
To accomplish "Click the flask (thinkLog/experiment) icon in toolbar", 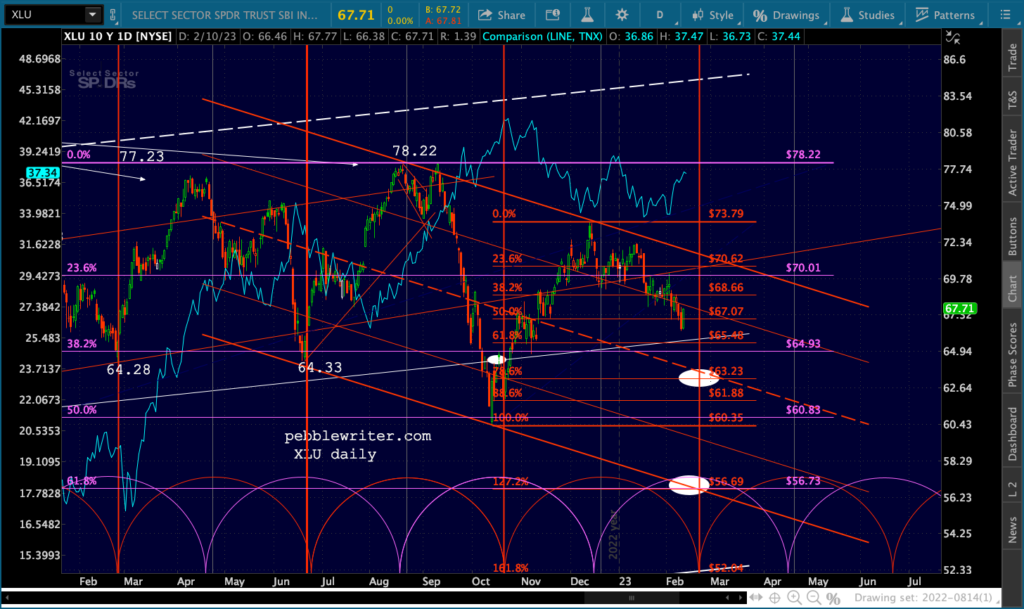I will click(x=587, y=14).
